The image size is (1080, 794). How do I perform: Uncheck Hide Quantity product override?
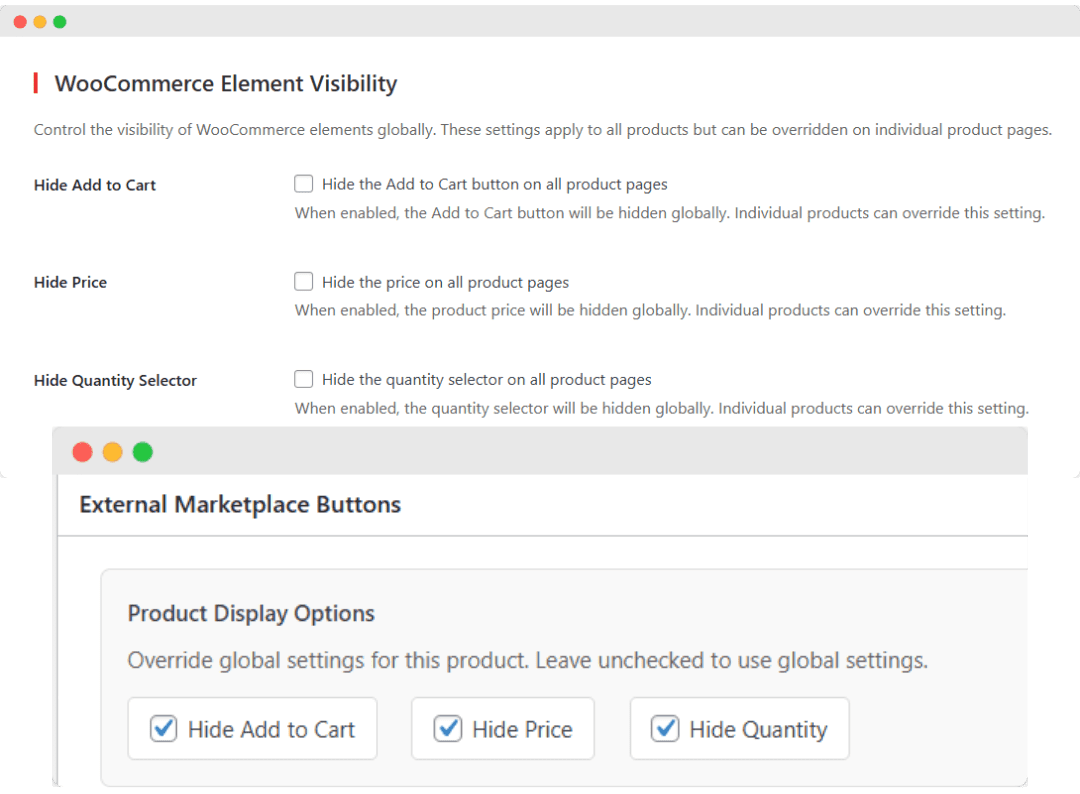(x=664, y=729)
